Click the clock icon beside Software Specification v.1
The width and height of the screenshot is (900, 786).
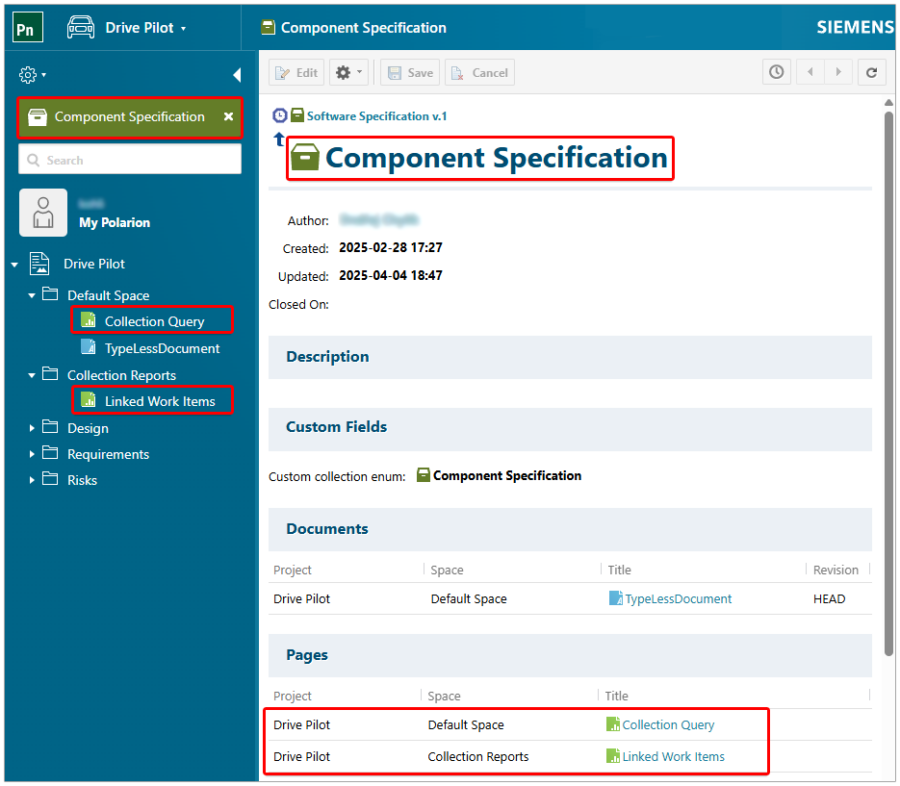pos(278,115)
